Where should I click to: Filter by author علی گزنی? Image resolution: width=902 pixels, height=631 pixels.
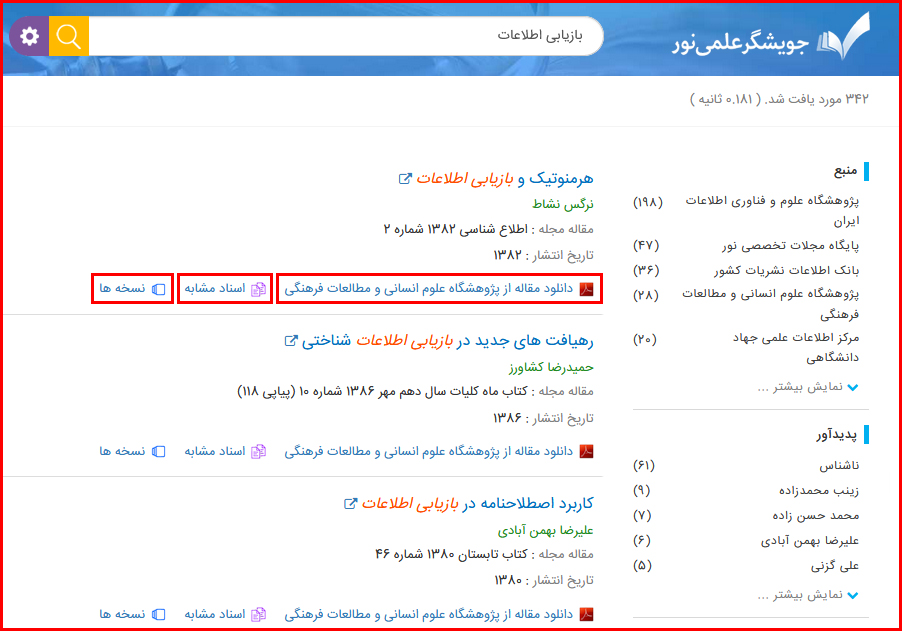837,565
